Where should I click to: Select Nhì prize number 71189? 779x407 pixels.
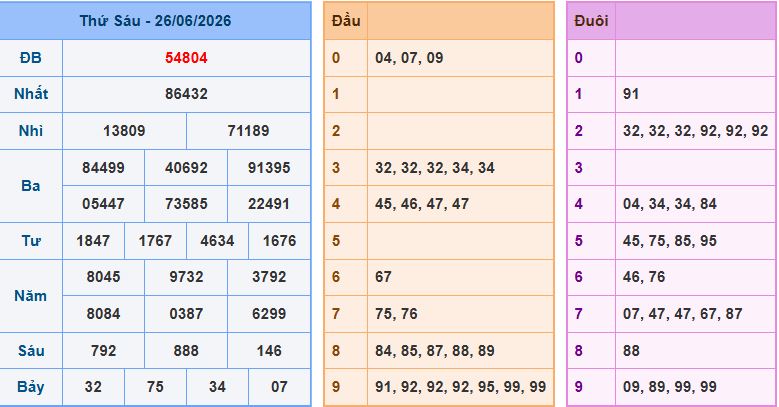pos(248,131)
